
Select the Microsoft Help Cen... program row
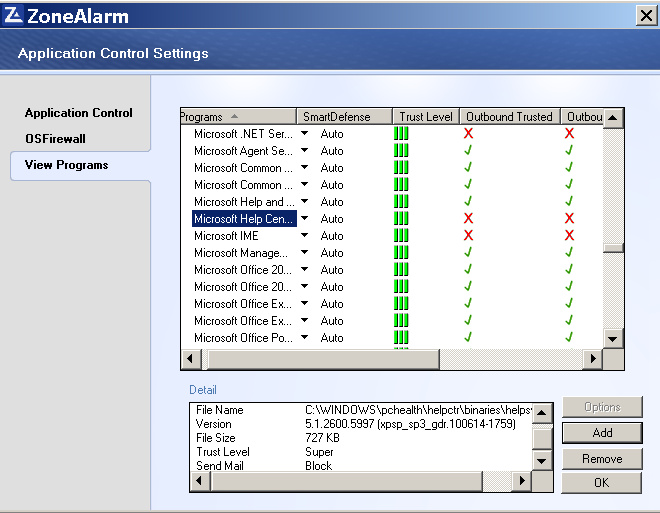click(x=244, y=219)
